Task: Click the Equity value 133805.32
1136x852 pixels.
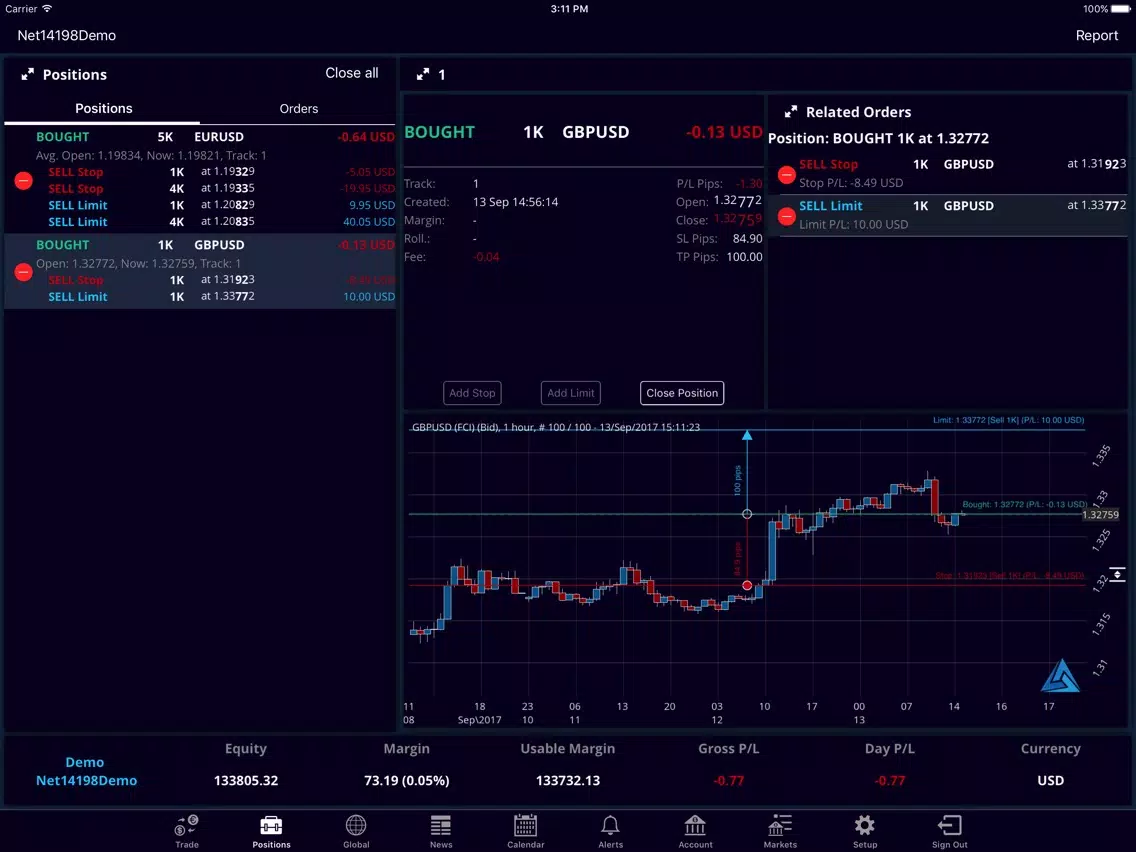Action: pyautogui.click(x=246, y=780)
